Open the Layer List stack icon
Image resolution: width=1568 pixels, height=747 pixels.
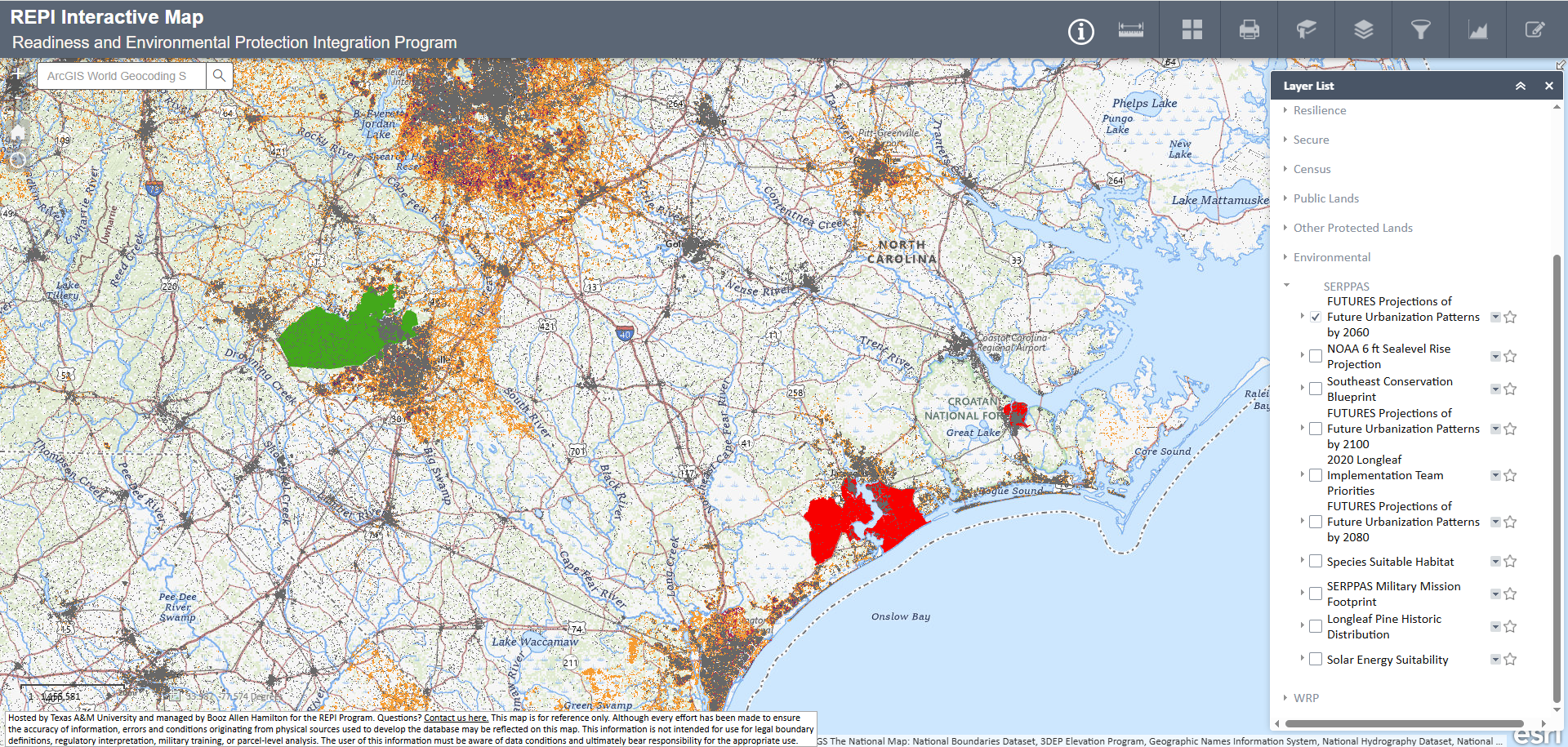(x=1363, y=30)
